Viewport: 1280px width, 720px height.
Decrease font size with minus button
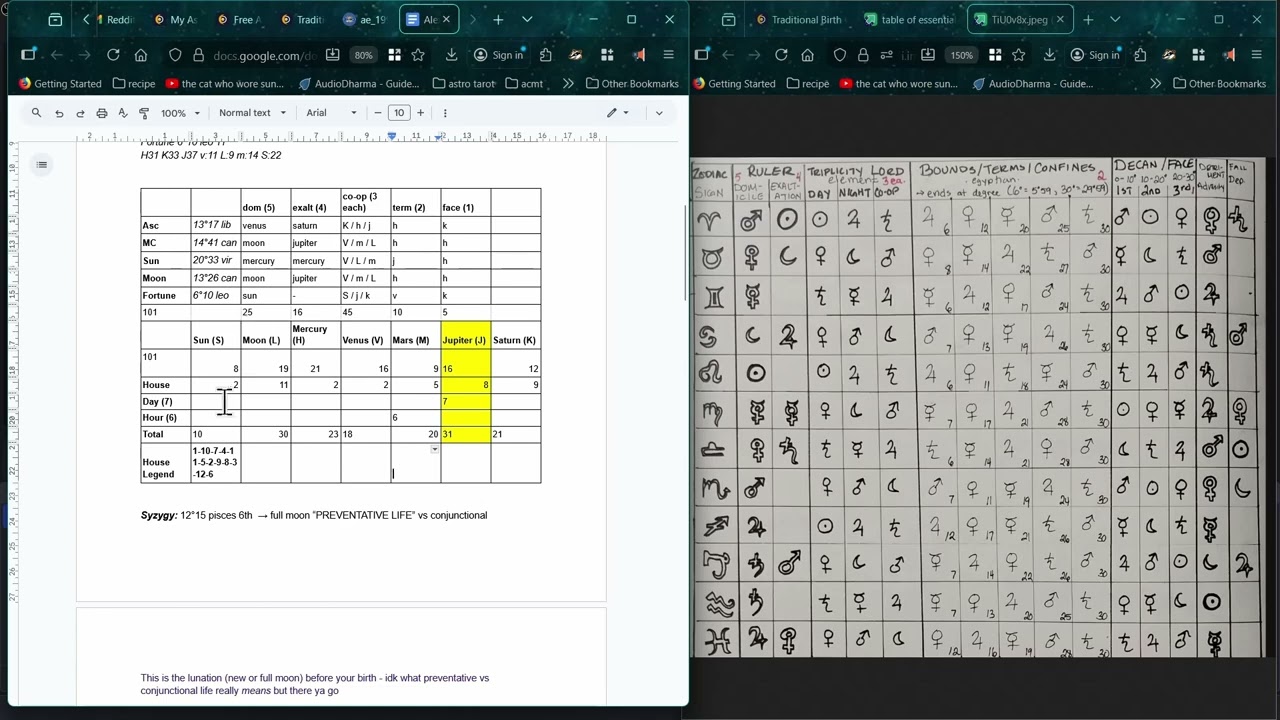coord(377,113)
